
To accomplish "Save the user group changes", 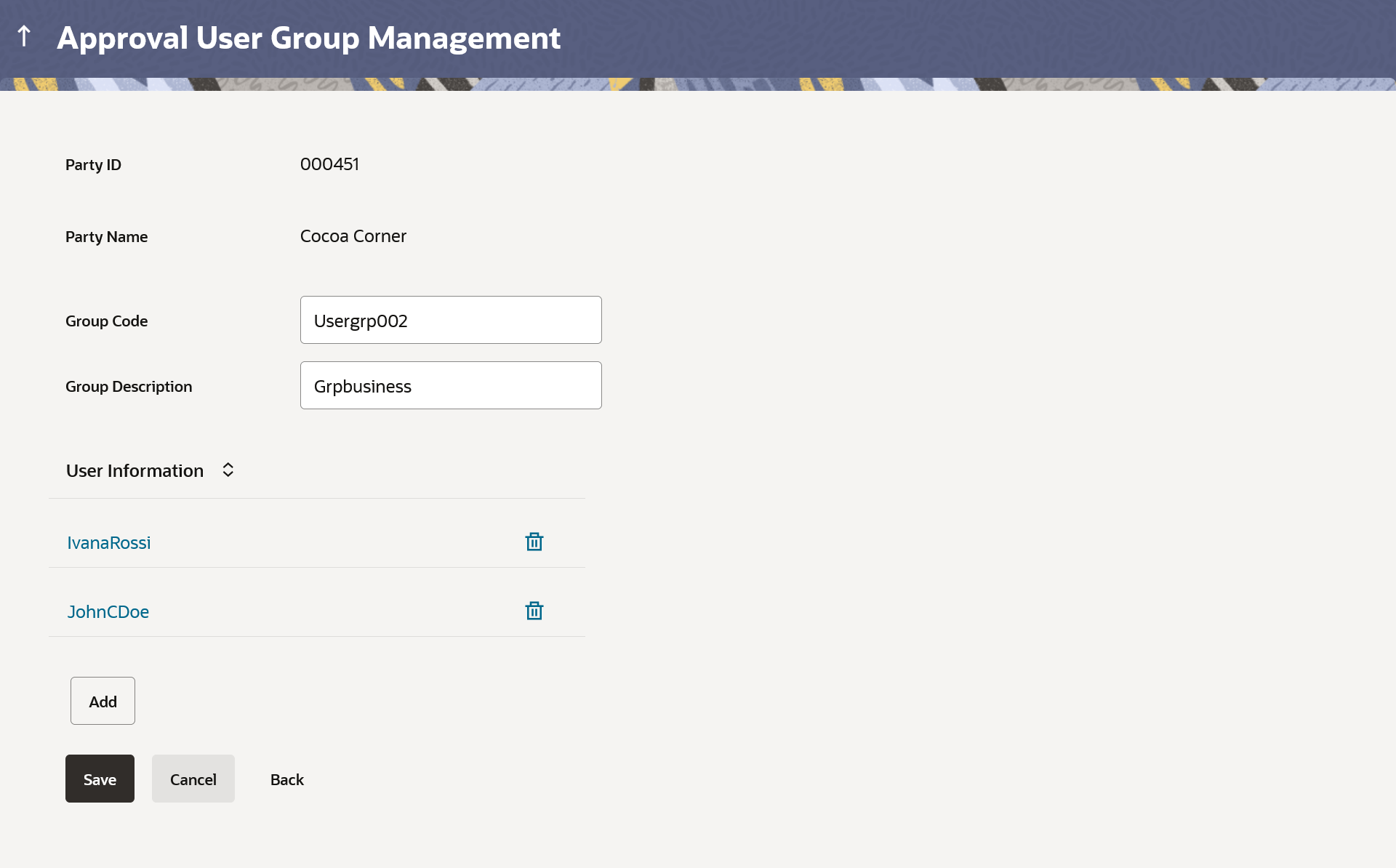I will pyautogui.click(x=100, y=779).
